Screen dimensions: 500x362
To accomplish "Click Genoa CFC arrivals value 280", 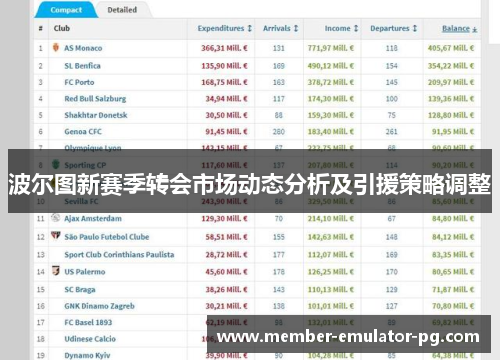I will (x=279, y=132).
